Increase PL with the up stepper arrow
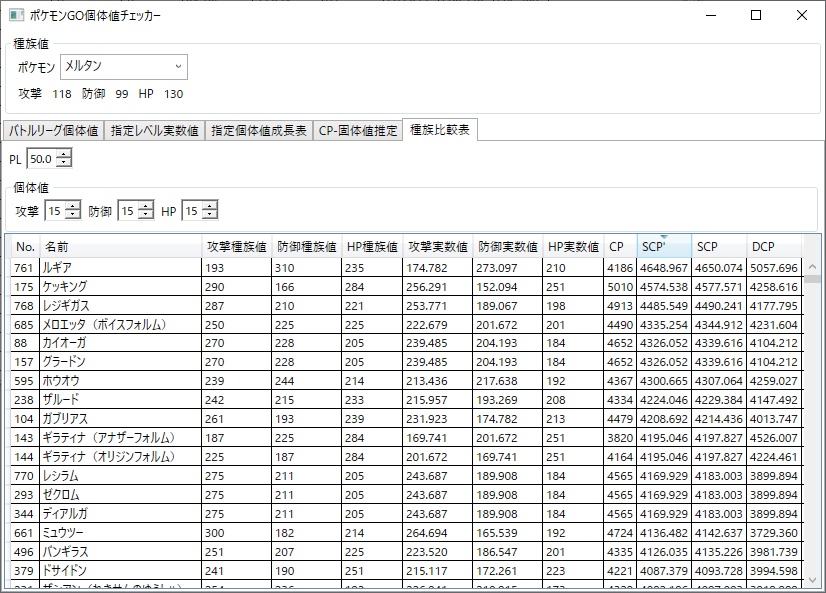Viewport: 826px width, 593px height. coord(64,154)
